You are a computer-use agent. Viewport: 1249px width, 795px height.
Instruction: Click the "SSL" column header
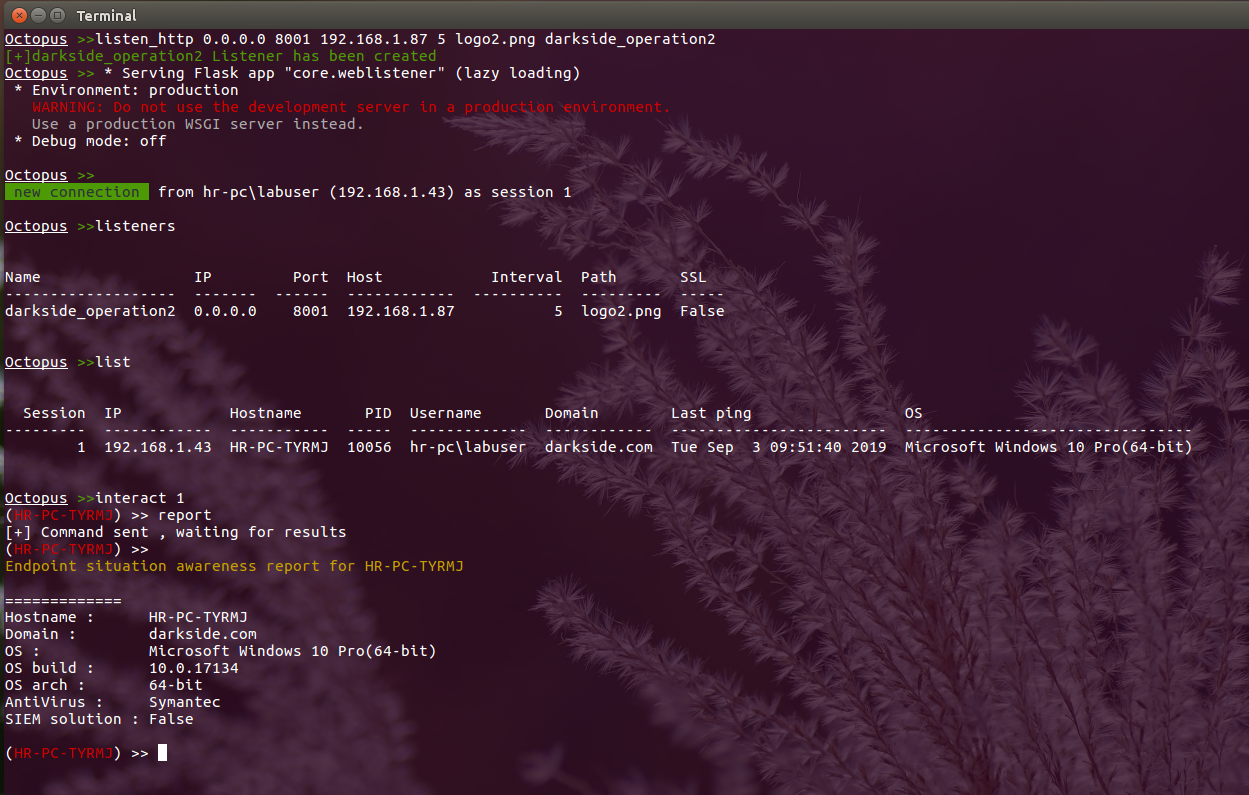(693, 277)
